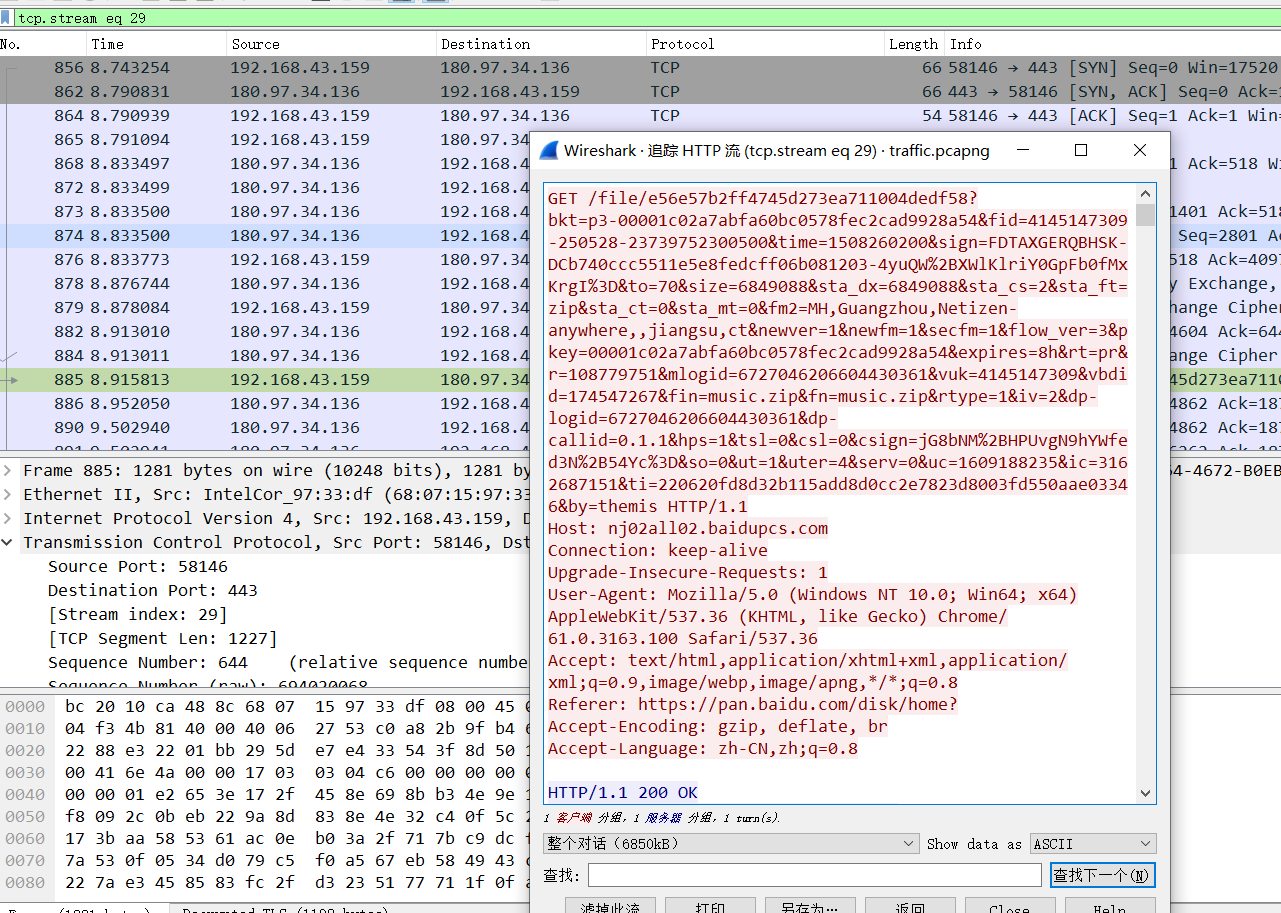Image resolution: width=1281 pixels, height=913 pixels.
Task: Click the Filter Out This Stream (滤掉此流) button
Action: pyautogui.click(x=609, y=907)
